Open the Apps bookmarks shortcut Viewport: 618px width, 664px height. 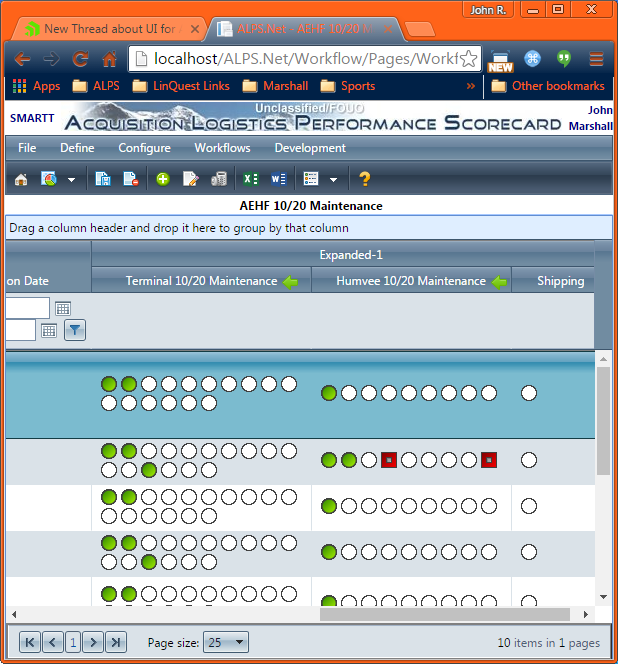(x=36, y=86)
